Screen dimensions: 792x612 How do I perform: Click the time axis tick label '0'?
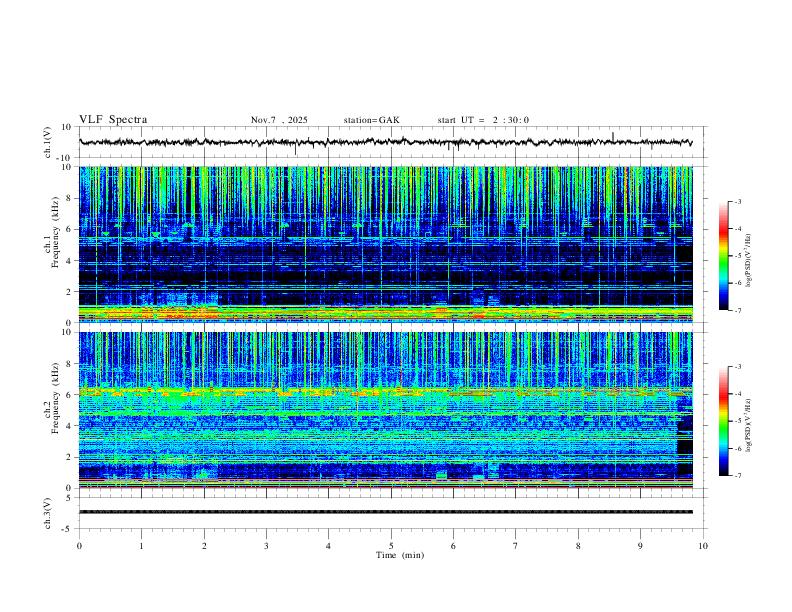79,546
